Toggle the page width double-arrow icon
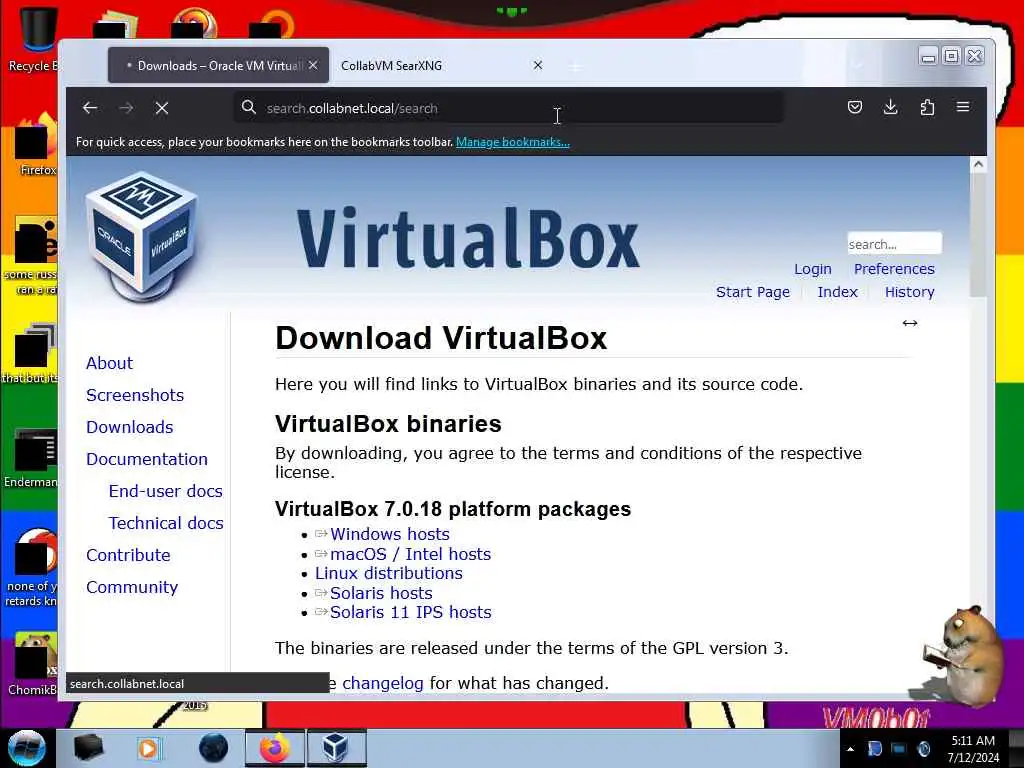1024x768 pixels. click(x=910, y=323)
